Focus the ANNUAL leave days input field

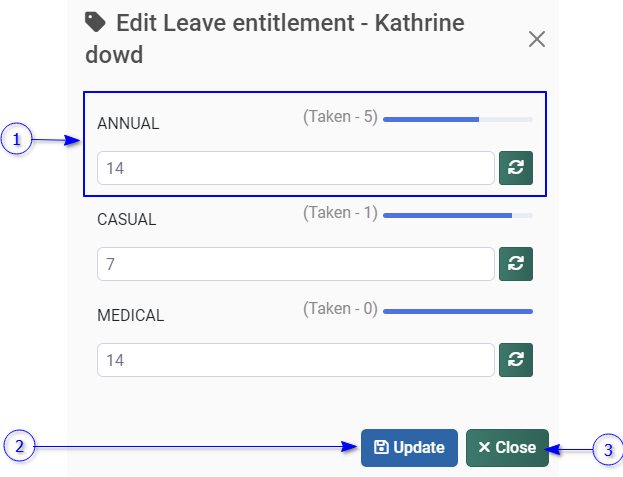pyautogui.click(x=296, y=168)
